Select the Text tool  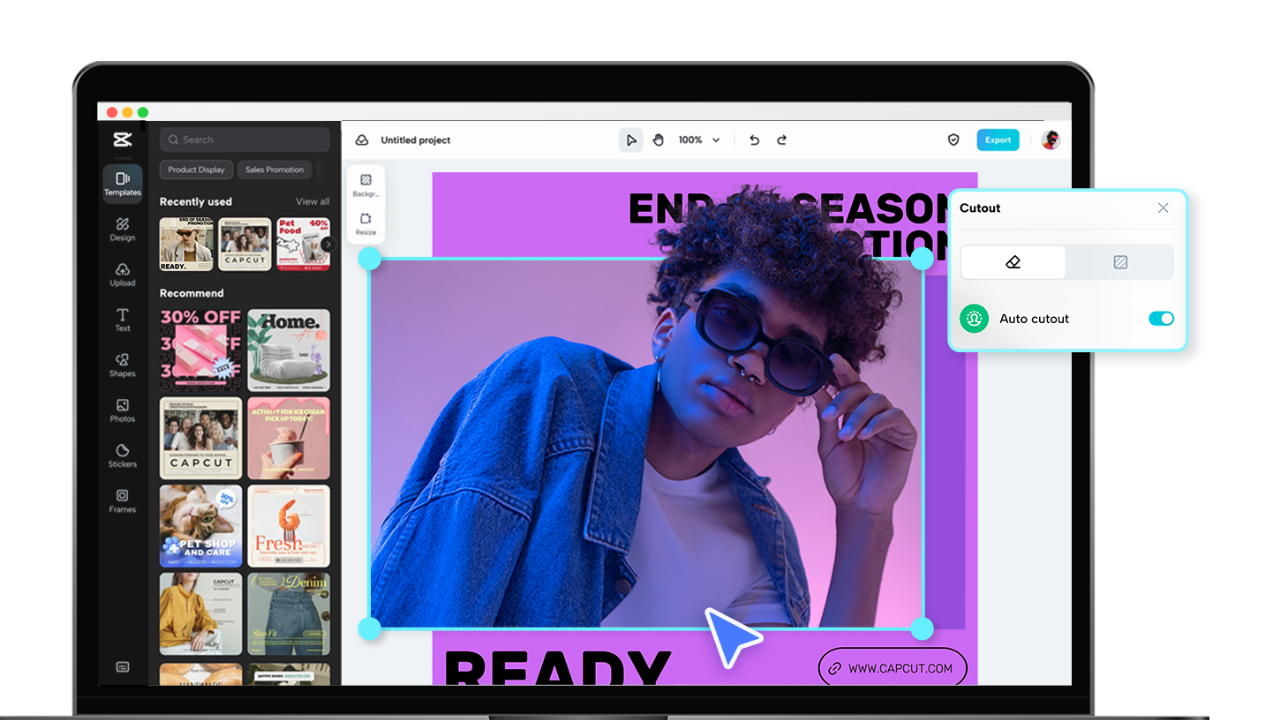[122, 319]
